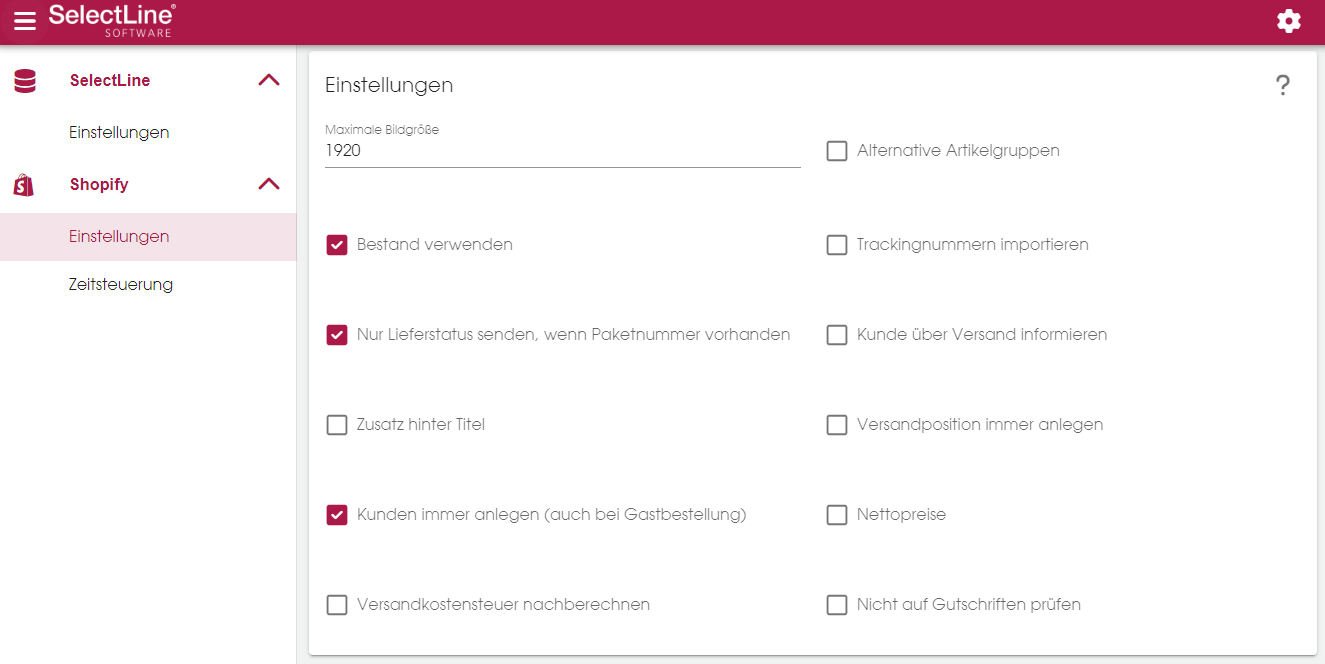Open Einstellungen under SelectLine
1325x664 pixels.
(x=119, y=133)
